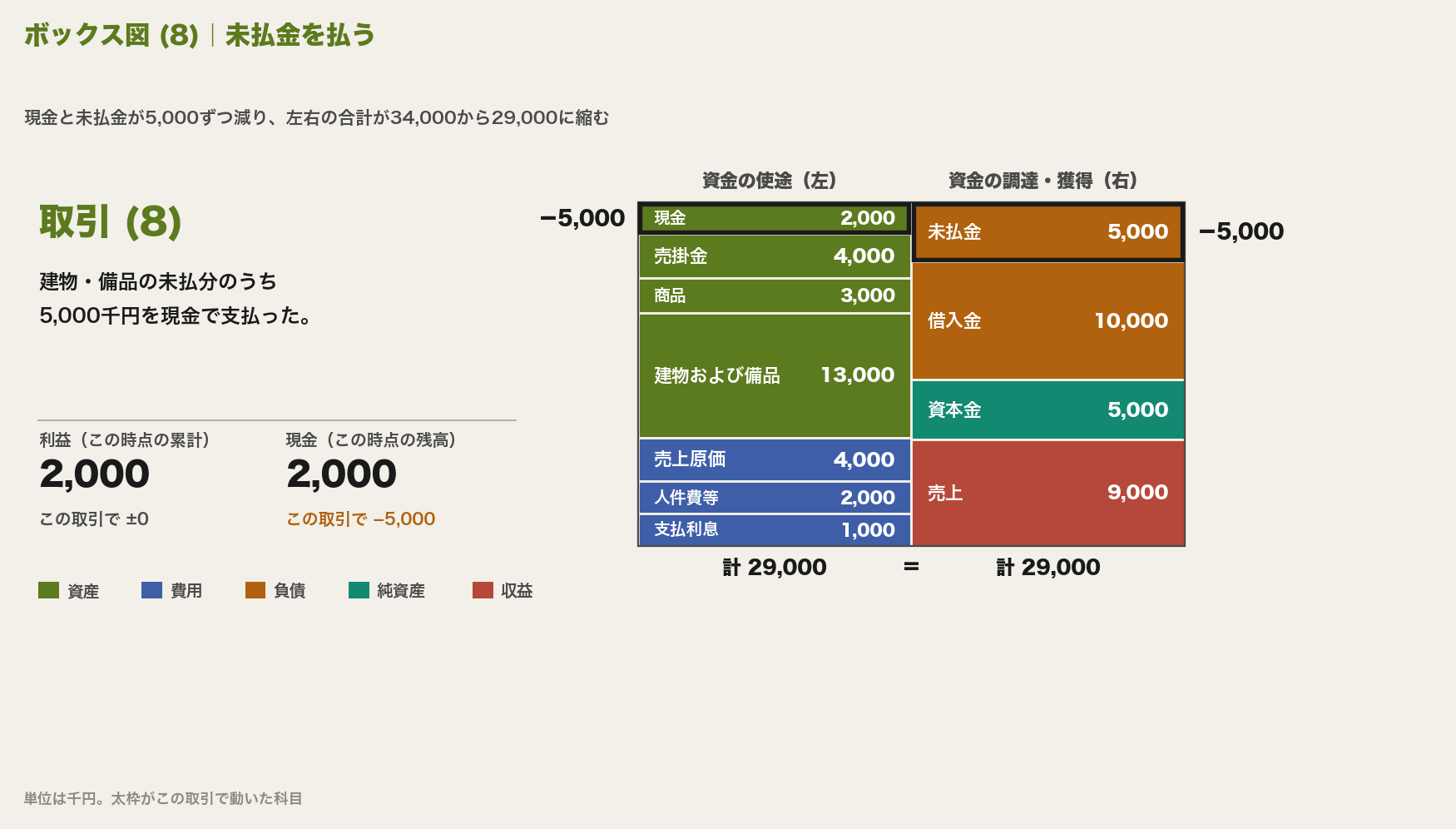Viewport: 1456px width, 829px height.
Task: Select the 支払利息 1,000 box
Action: pyautogui.click(x=775, y=530)
